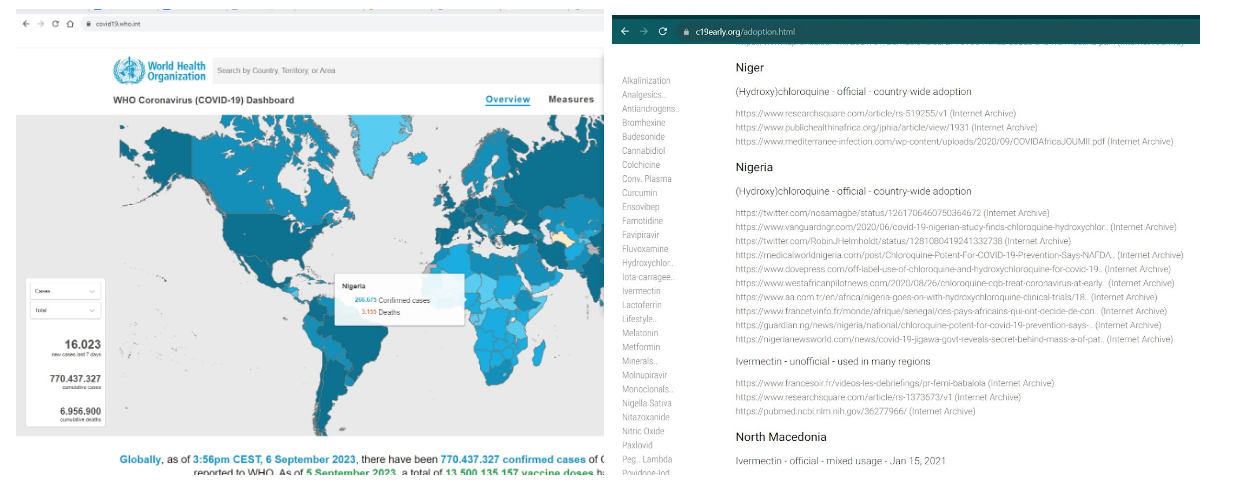Image resolution: width=1244 pixels, height=484 pixels.
Task: Select Cannabidiol in the treatment sidebar
Action: [643, 151]
